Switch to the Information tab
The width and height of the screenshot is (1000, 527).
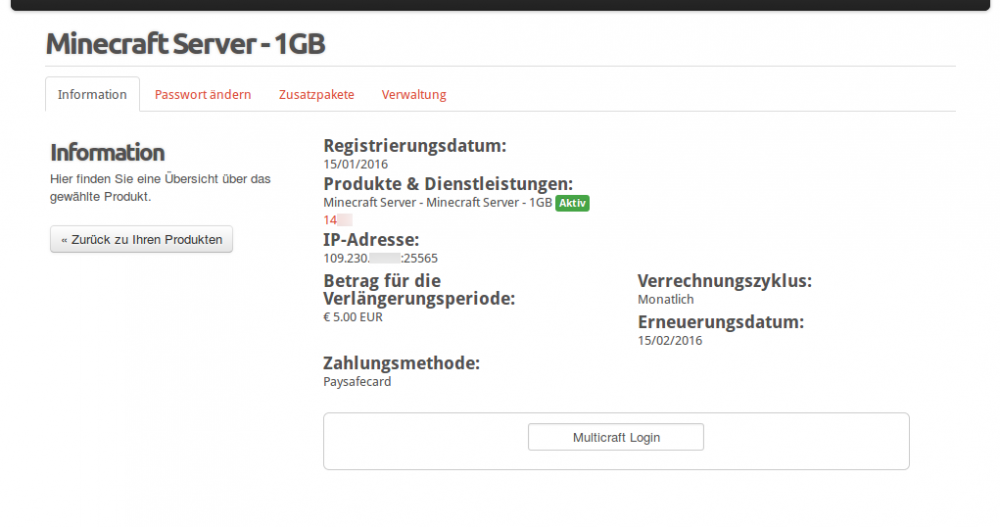point(92,95)
